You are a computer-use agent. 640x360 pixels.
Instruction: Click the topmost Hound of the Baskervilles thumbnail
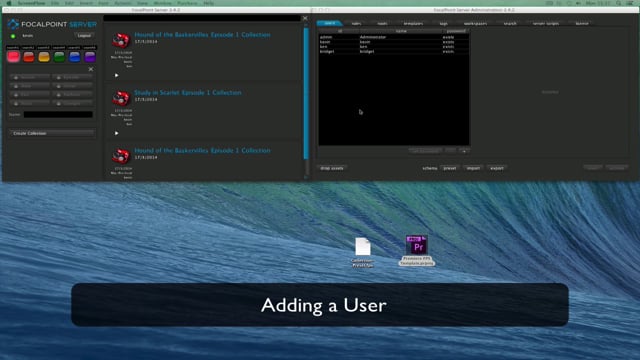click(x=121, y=40)
